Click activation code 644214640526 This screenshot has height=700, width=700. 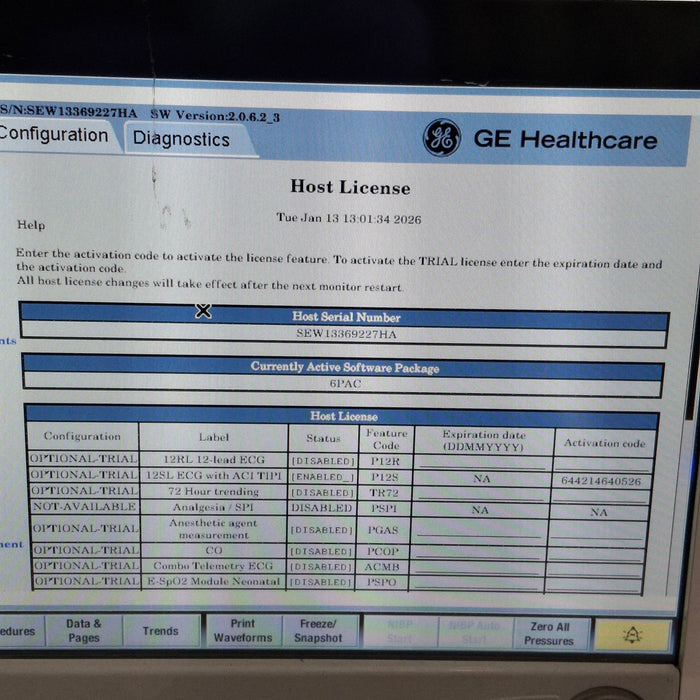click(601, 481)
